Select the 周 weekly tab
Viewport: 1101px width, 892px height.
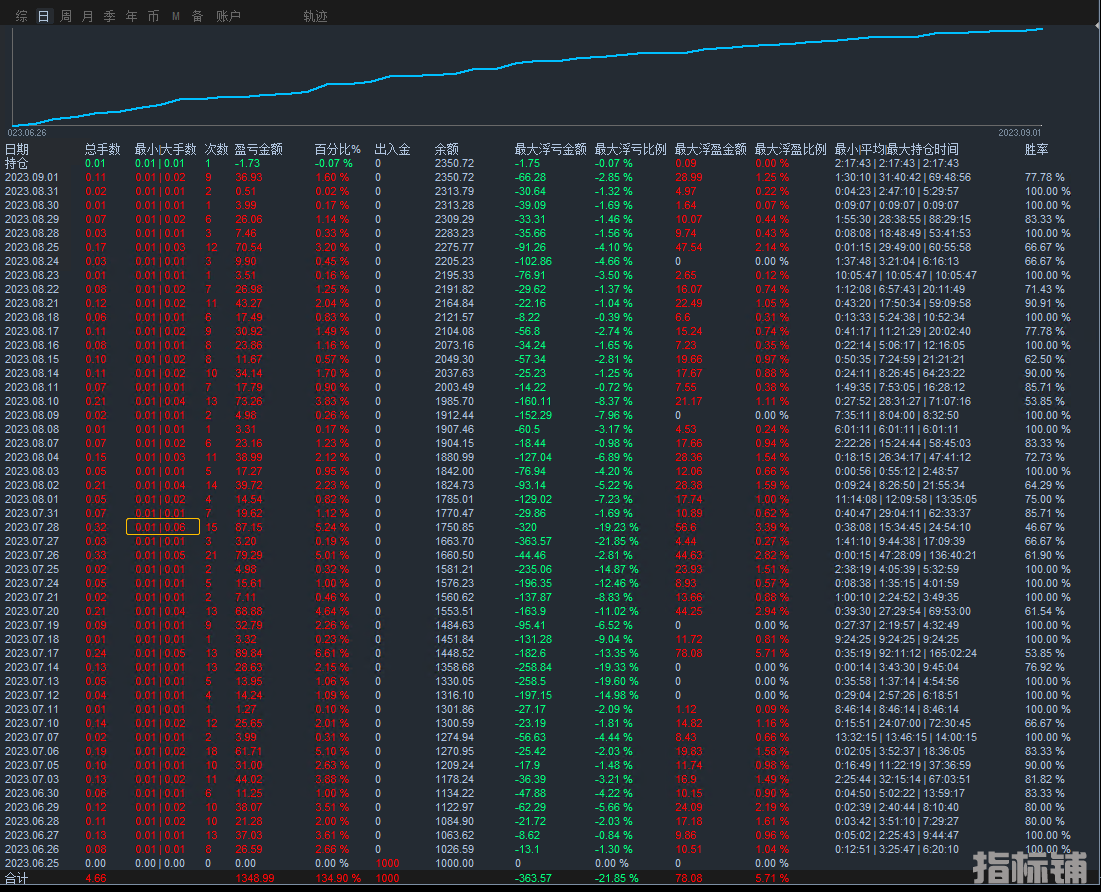[x=66, y=16]
